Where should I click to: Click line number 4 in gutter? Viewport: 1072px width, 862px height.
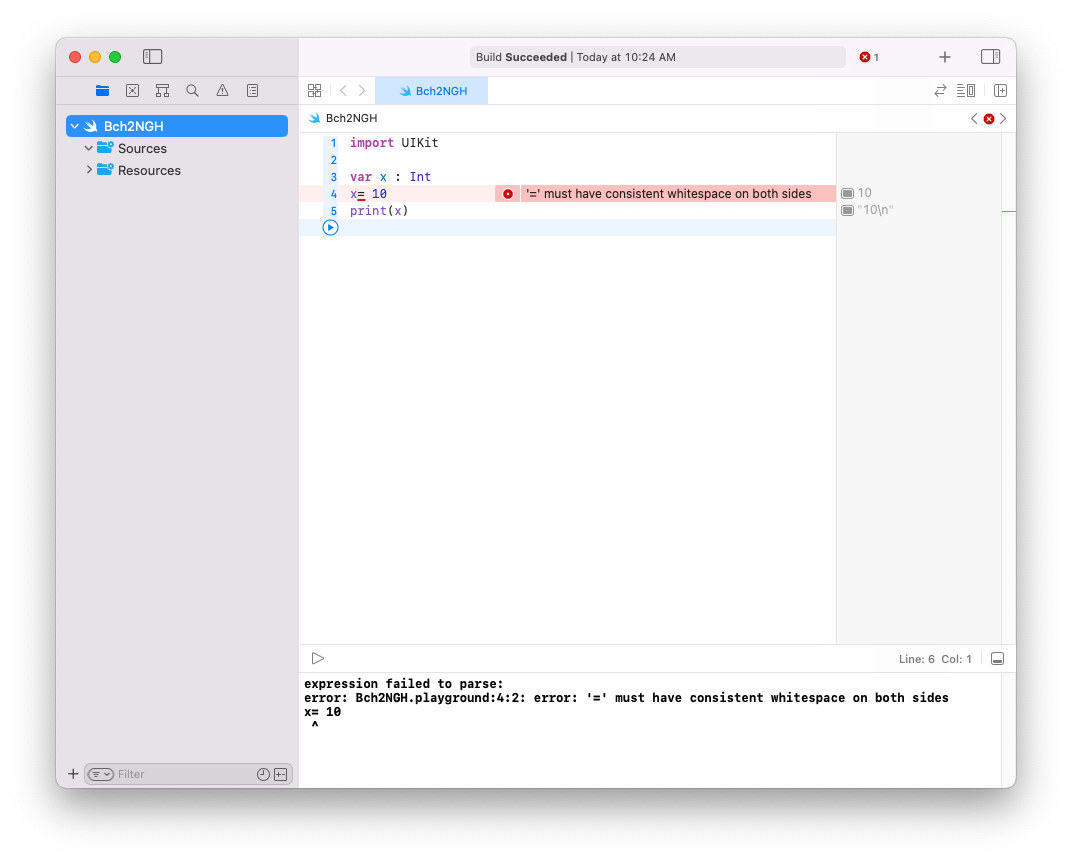[x=333, y=194]
